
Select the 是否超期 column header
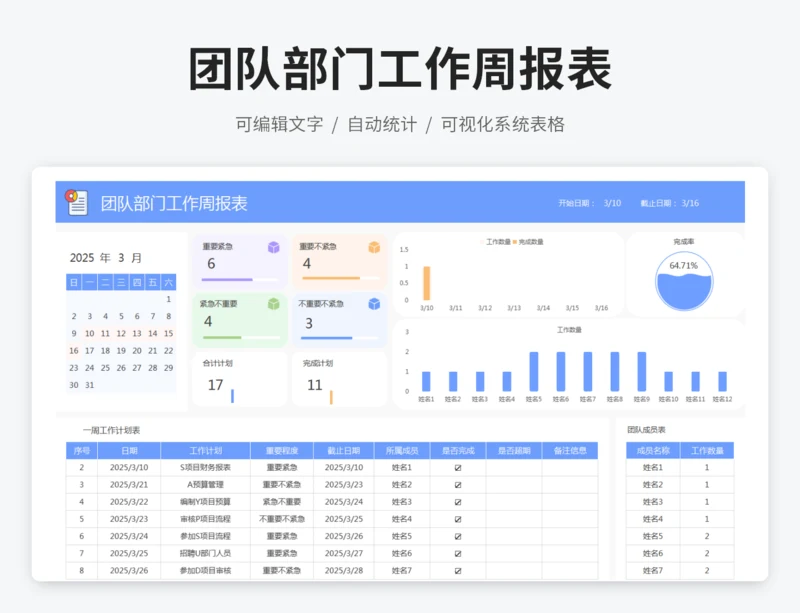pyautogui.click(x=514, y=451)
